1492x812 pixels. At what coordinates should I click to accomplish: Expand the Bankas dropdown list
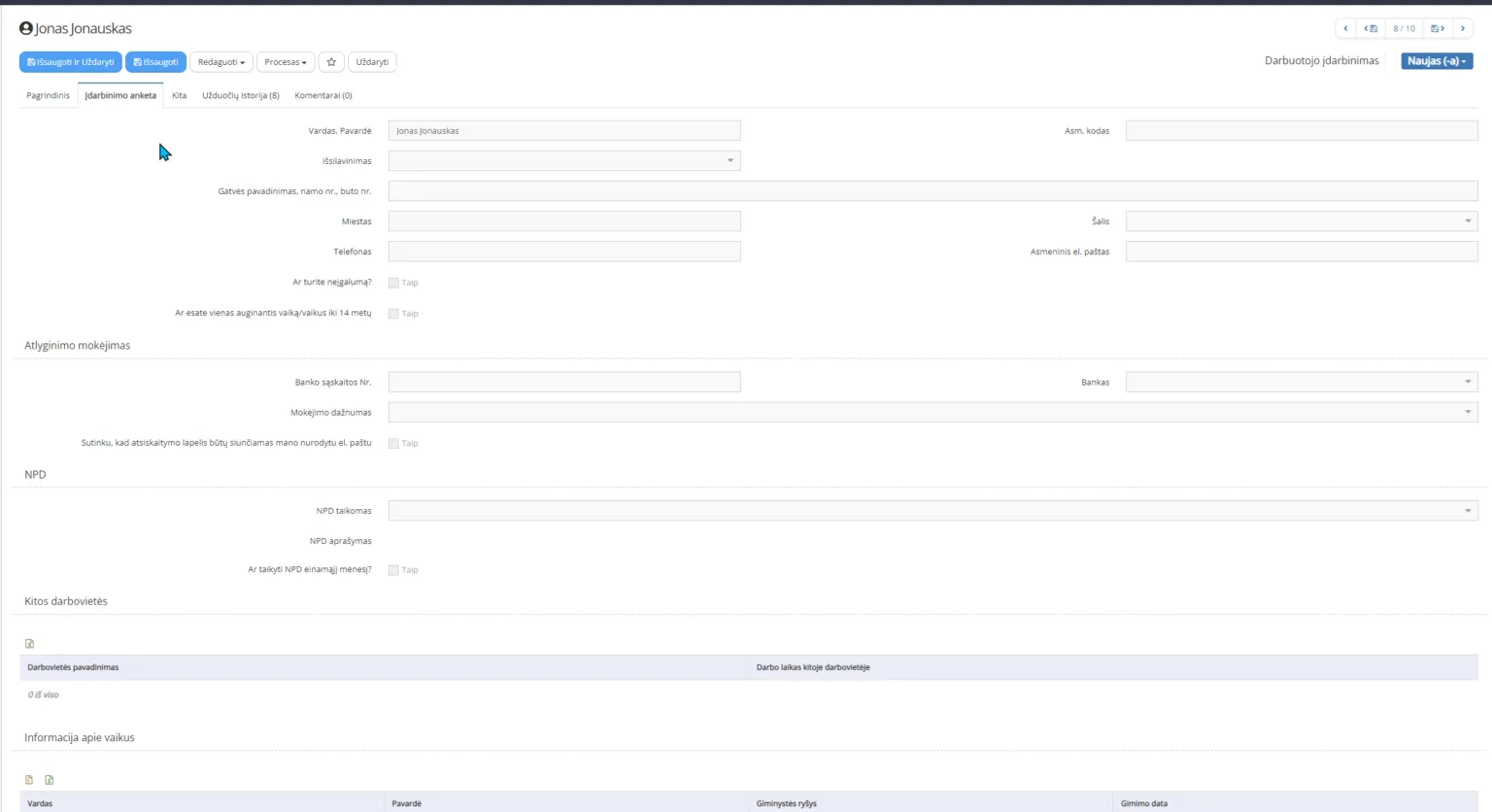pyautogui.click(x=1301, y=383)
